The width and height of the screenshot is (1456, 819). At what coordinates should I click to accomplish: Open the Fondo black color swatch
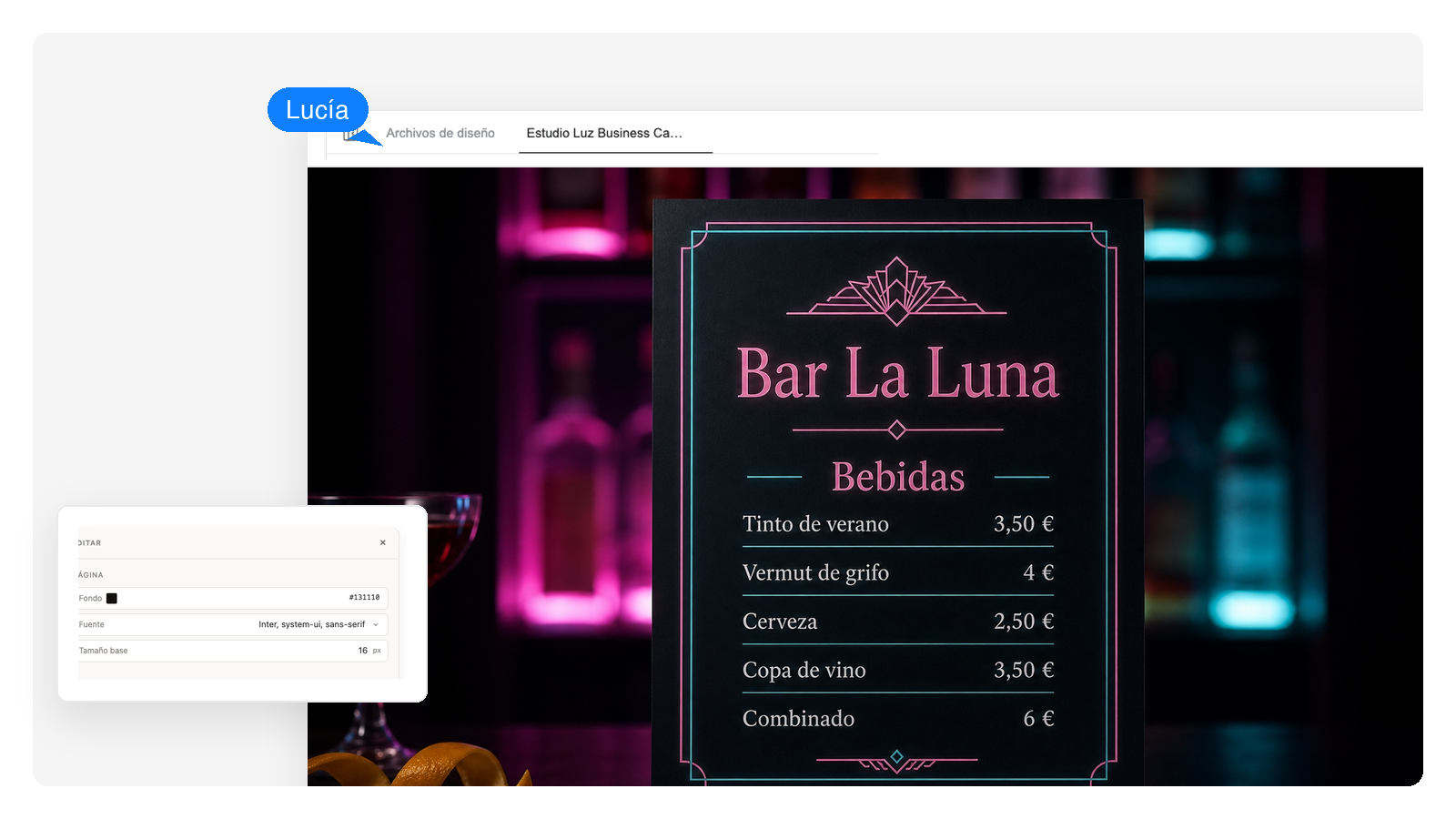[112, 598]
